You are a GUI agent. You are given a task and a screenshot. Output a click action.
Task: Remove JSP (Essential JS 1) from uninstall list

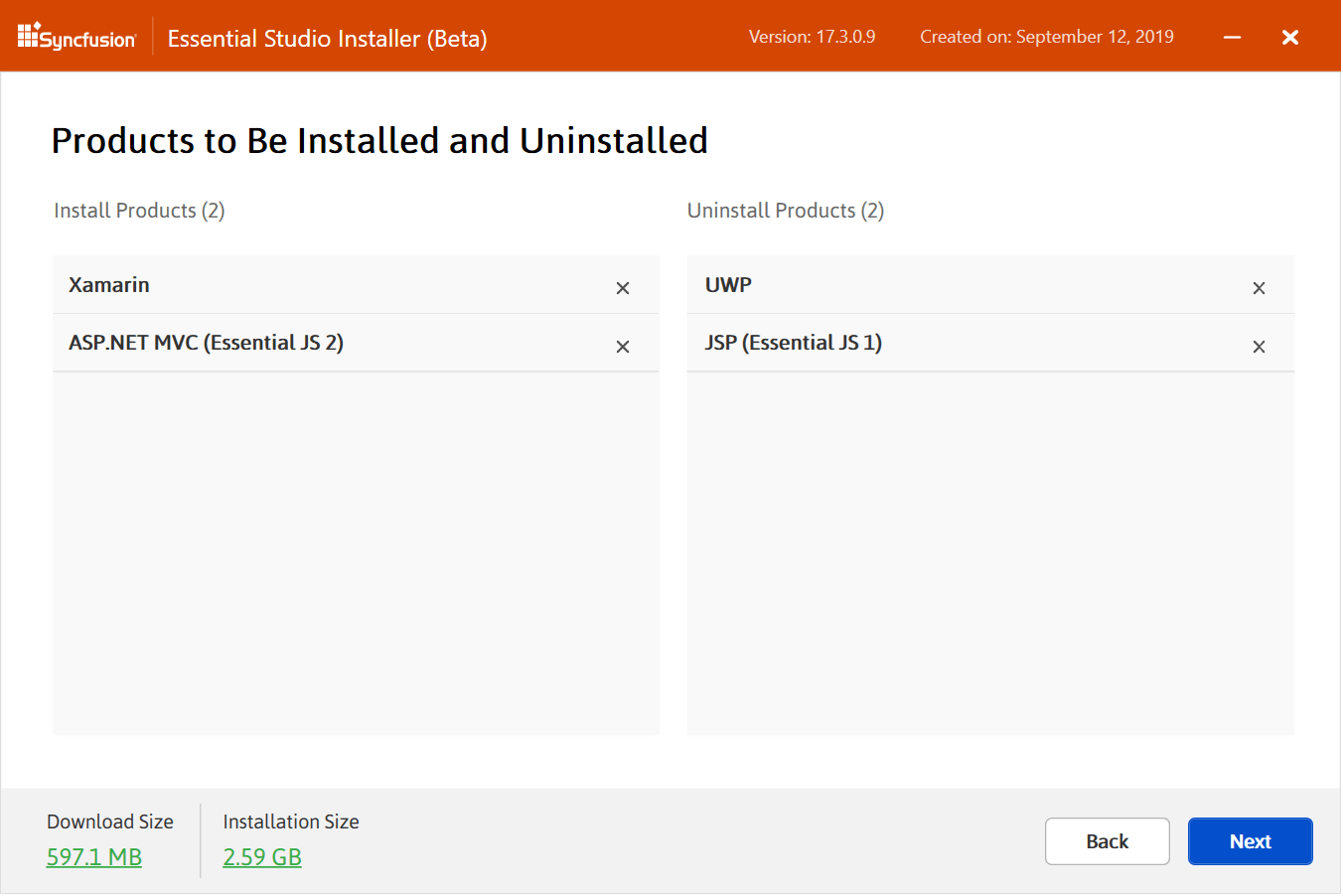pyautogui.click(x=1259, y=347)
